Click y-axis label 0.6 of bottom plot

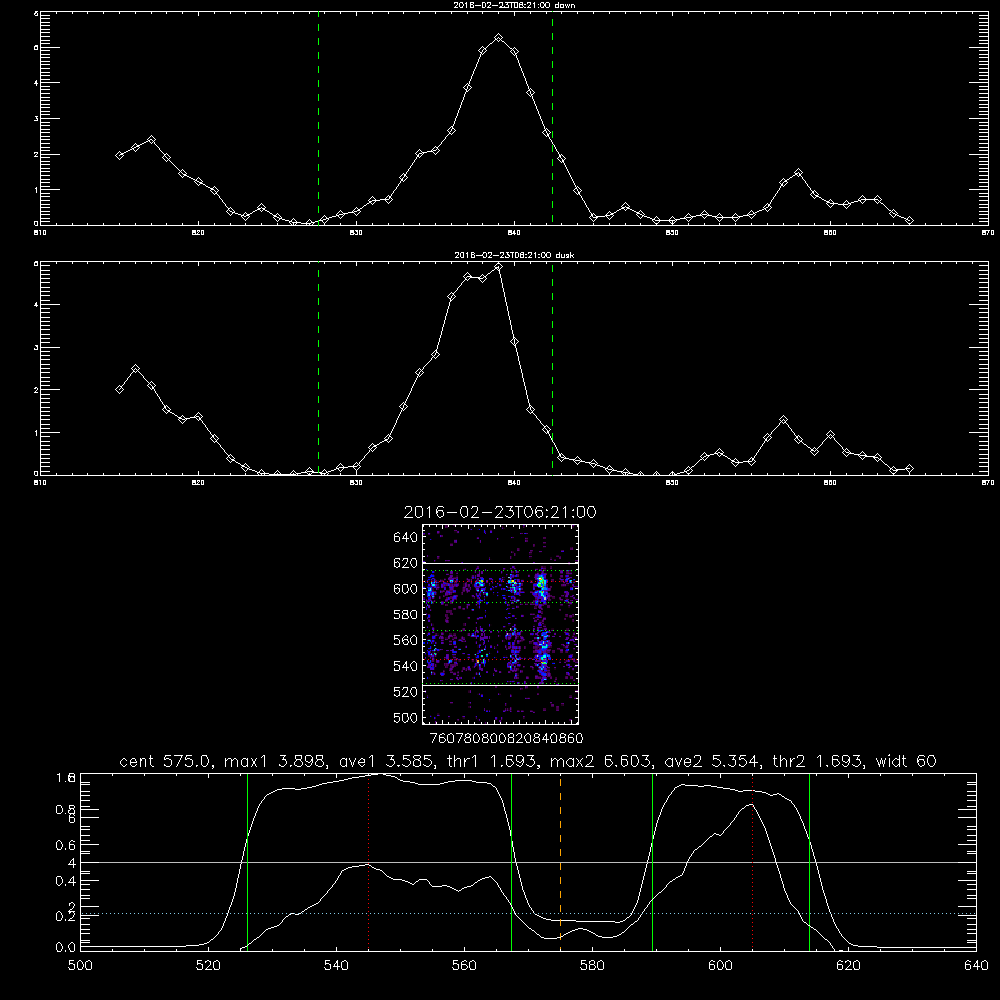(x=66, y=845)
